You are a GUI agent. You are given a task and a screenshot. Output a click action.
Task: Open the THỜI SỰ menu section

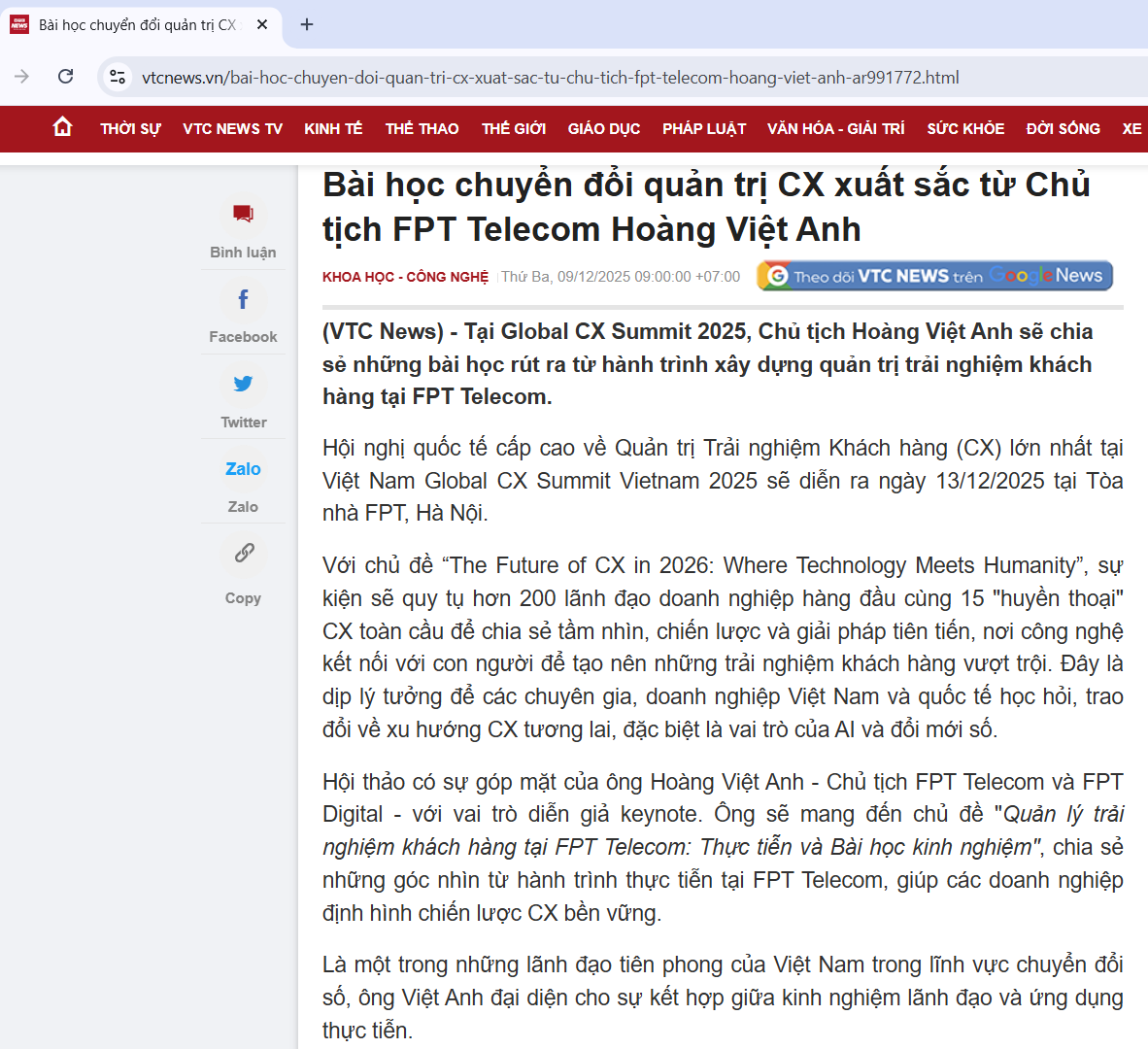130,128
